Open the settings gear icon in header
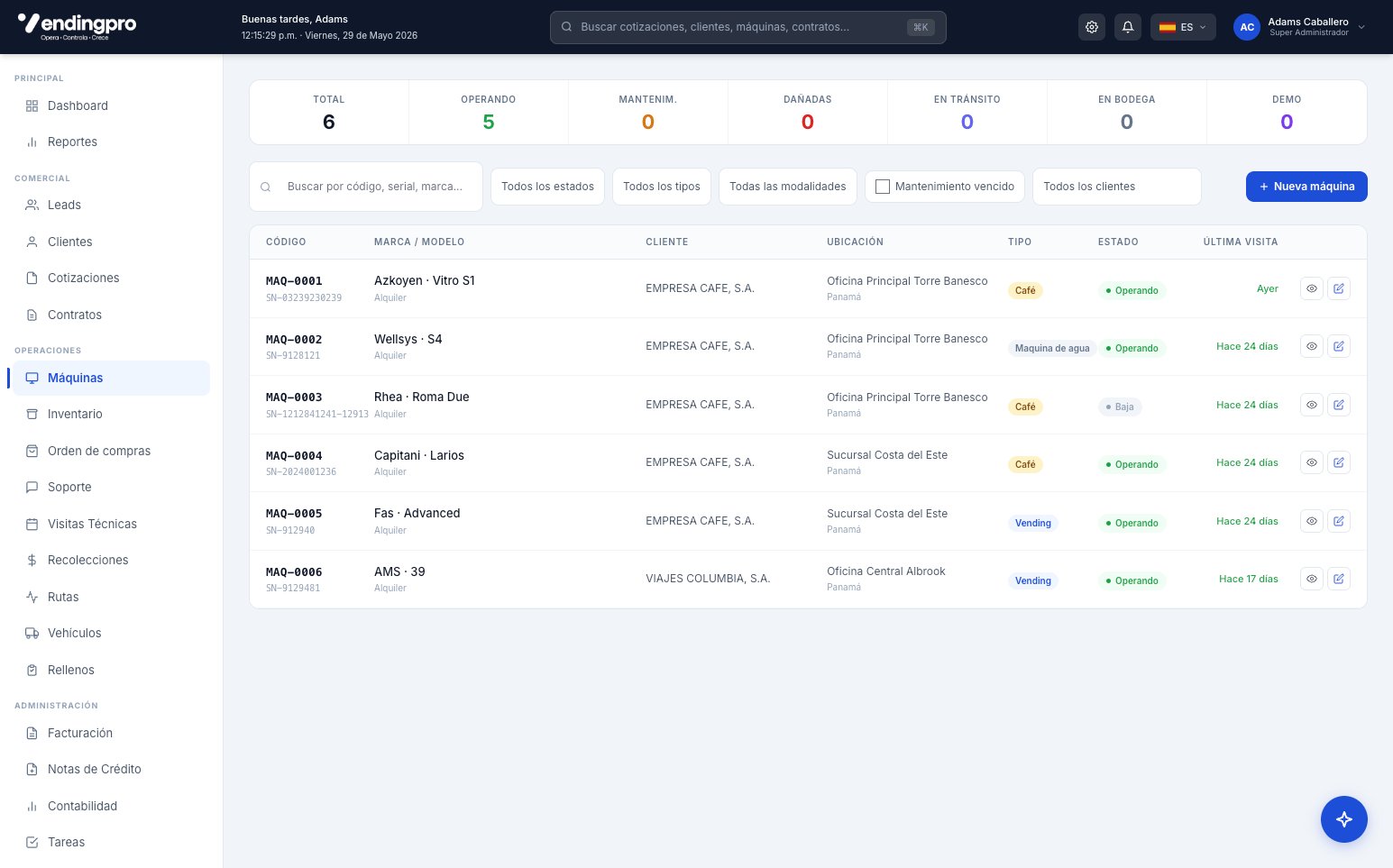Viewport: 1393px width, 868px height. (x=1092, y=27)
